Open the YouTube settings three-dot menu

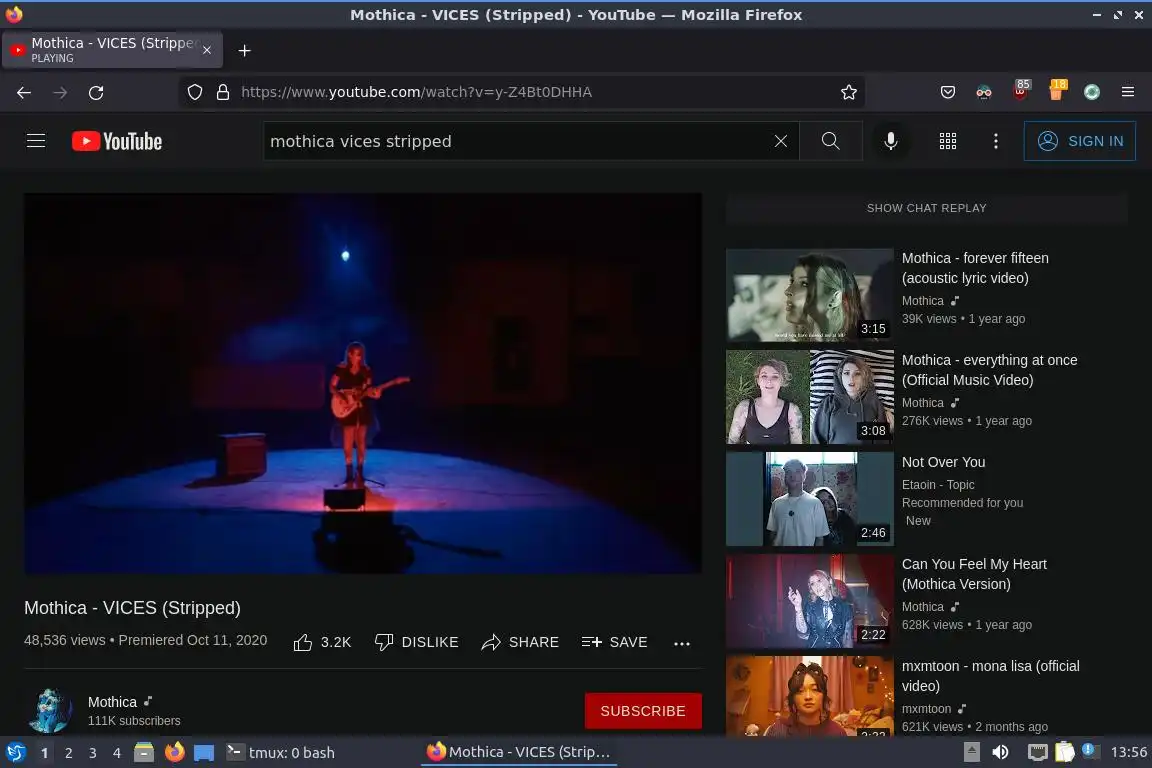(996, 141)
